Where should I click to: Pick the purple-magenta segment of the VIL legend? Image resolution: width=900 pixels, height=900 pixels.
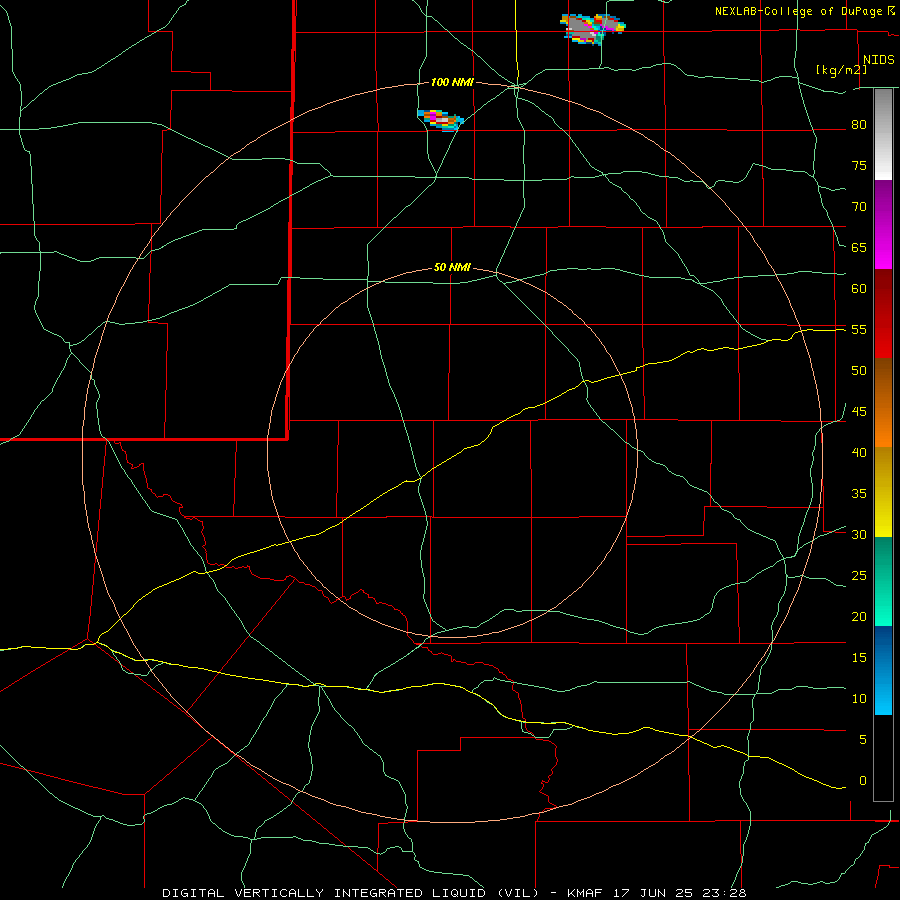pyautogui.click(x=883, y=225)
